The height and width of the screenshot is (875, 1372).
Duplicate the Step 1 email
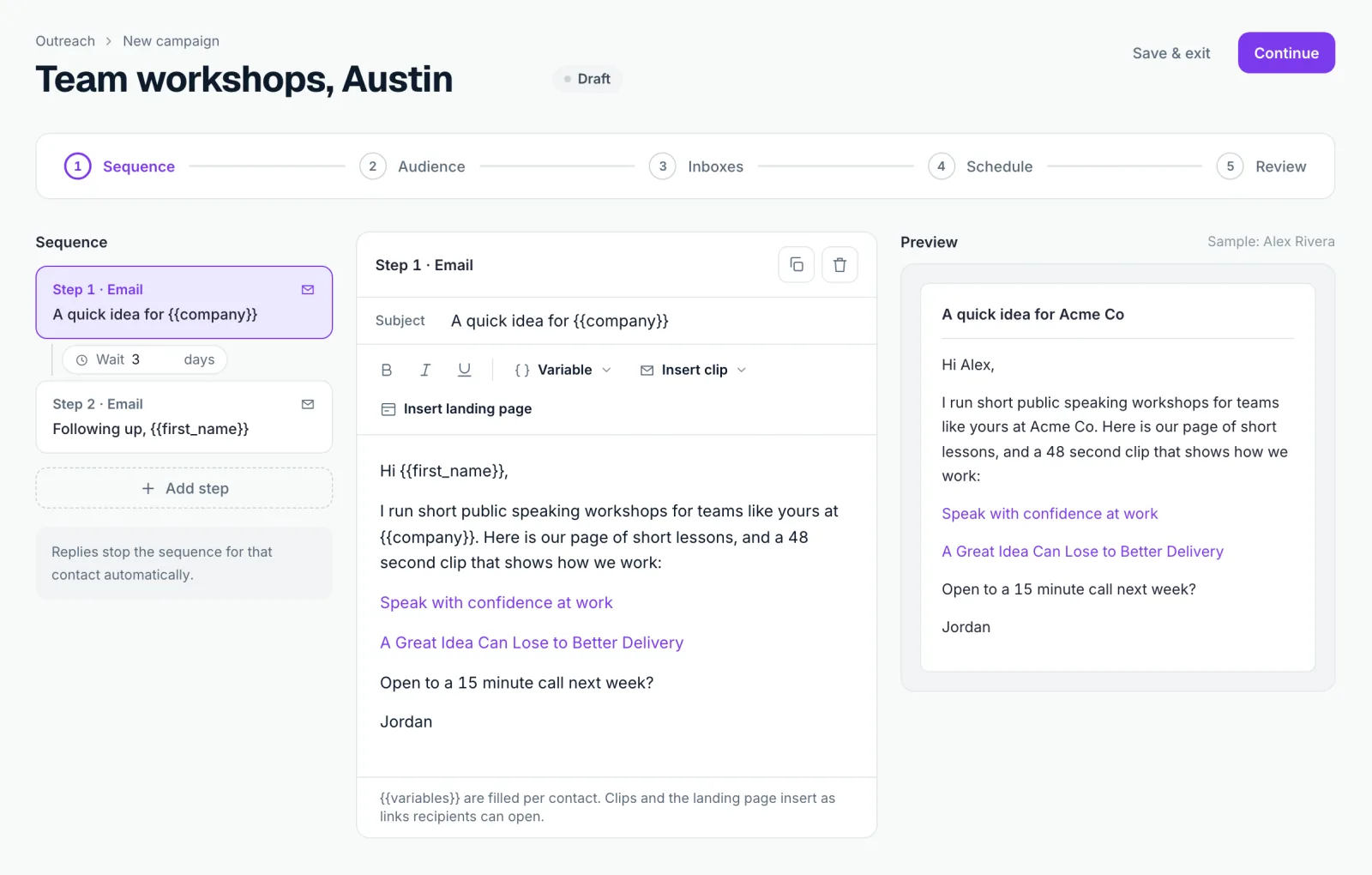pyautogui.click(x=796, y=265)
